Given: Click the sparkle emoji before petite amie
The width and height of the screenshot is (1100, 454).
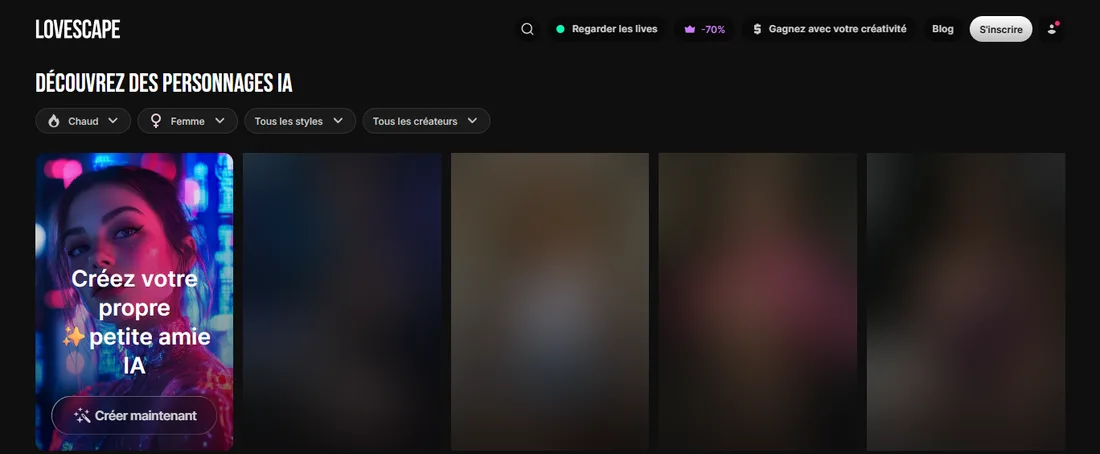Looking at the screenshot, I should point(74,338).
